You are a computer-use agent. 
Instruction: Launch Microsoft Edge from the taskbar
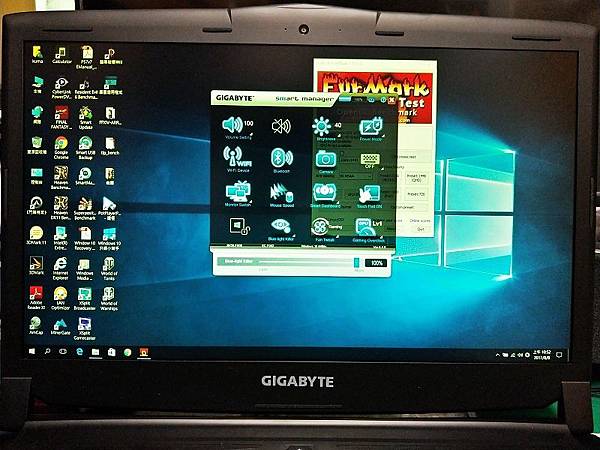coord(79,352)
